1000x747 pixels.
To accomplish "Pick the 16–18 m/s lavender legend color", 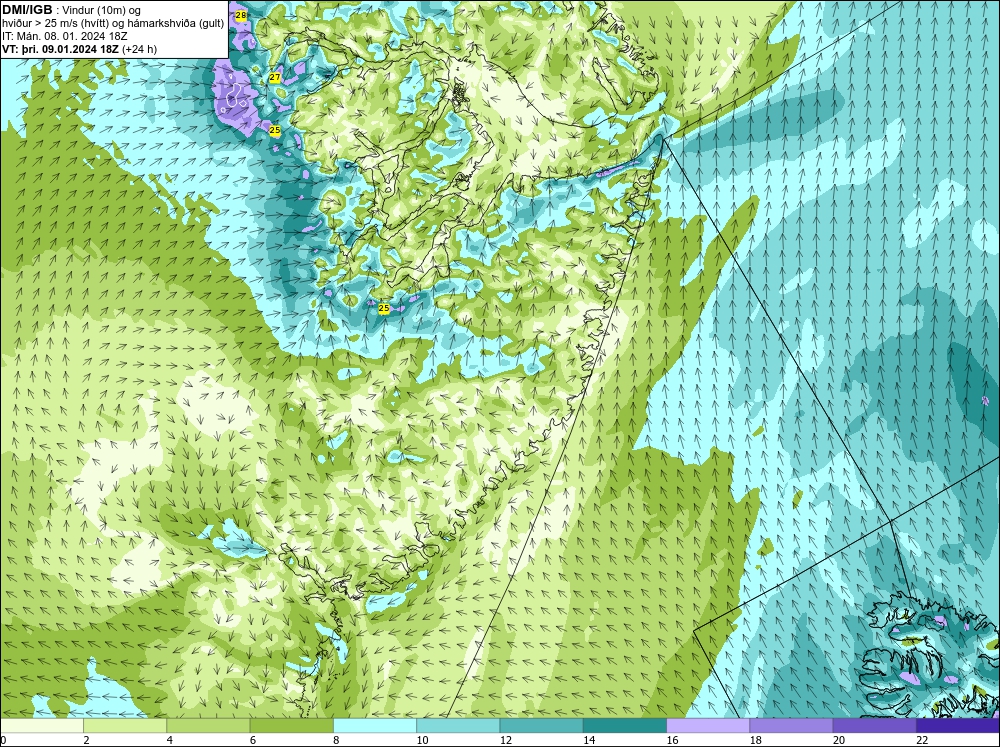I will pyautogui.click(x=708, y=725).
